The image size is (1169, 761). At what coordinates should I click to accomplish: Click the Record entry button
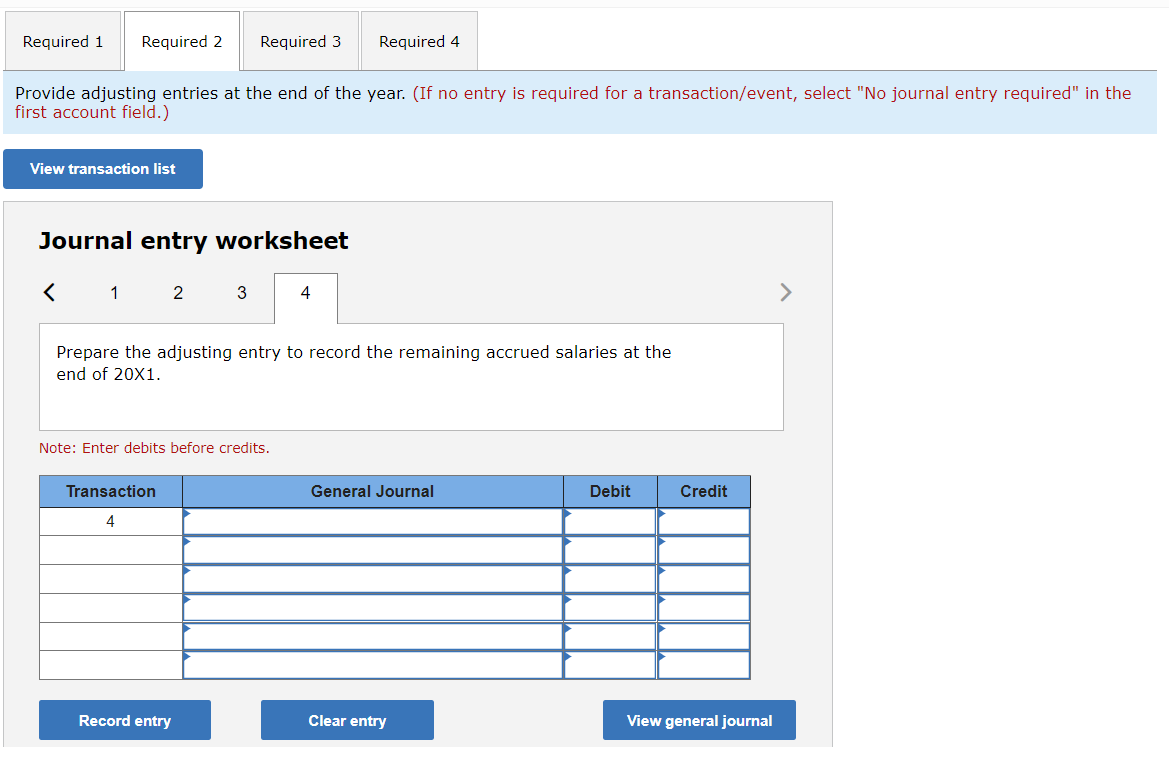pos(124,720)
